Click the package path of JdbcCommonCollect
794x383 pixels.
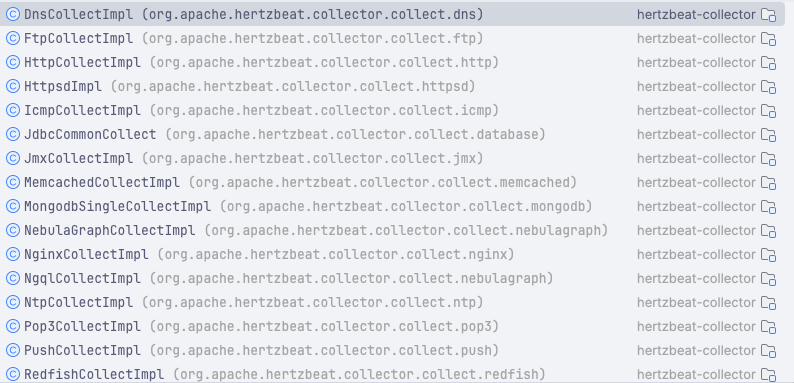coord(355,135)
